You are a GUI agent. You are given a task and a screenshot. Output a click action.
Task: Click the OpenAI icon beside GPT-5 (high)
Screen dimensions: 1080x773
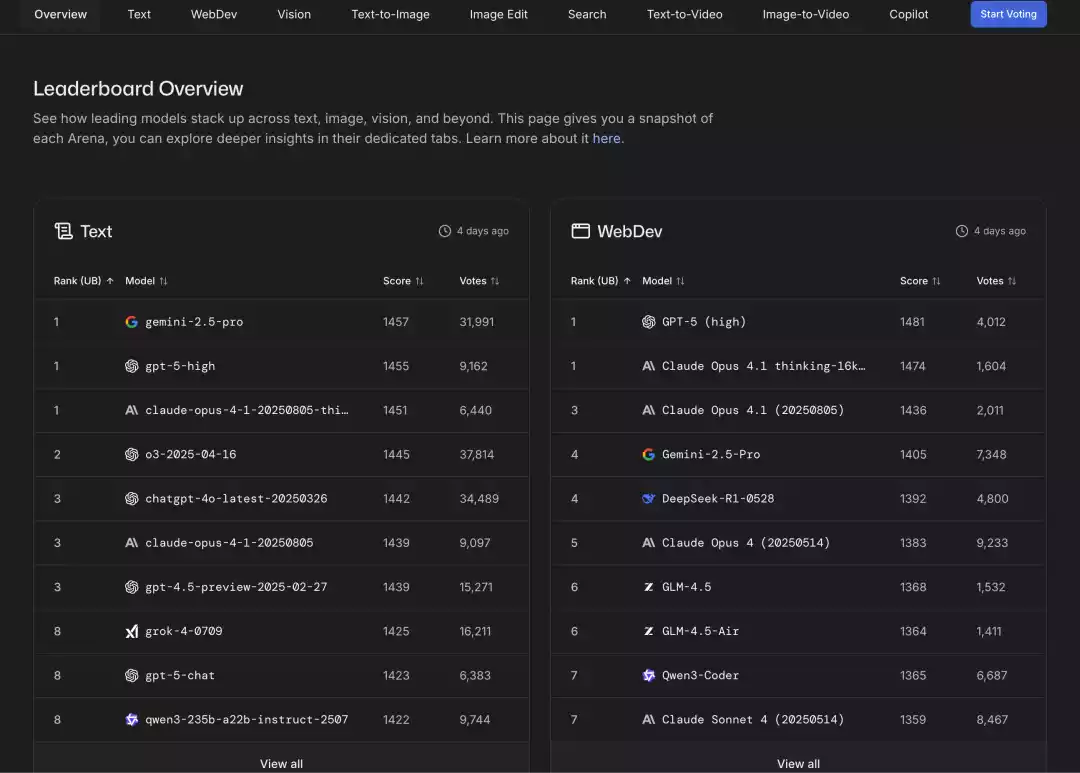click(648, 322)
